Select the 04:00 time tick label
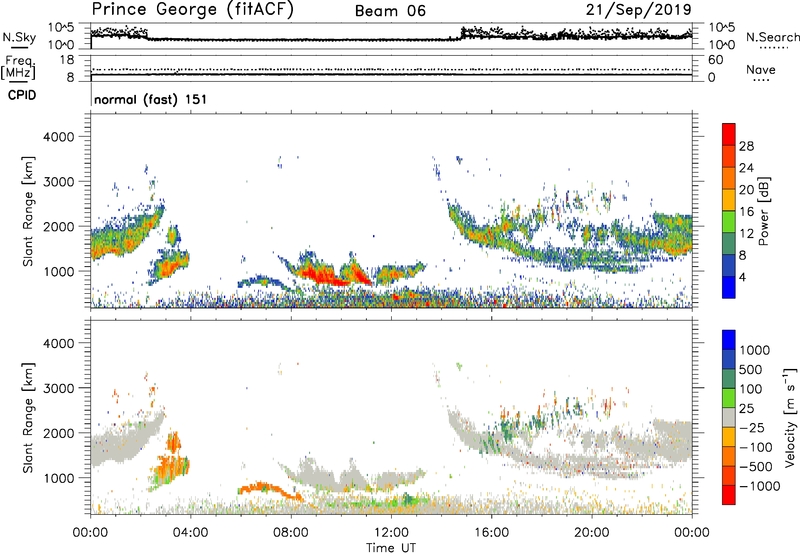800x554 pixels. 190,533
